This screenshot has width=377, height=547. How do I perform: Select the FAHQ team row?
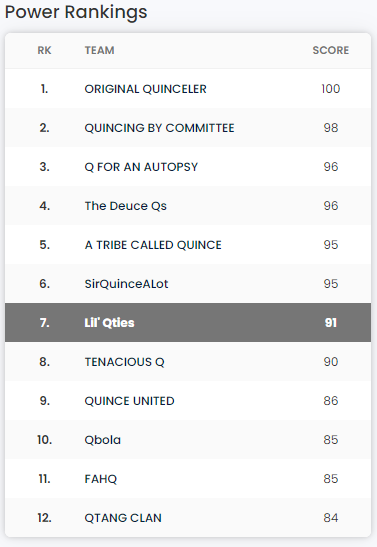(188, 479)
